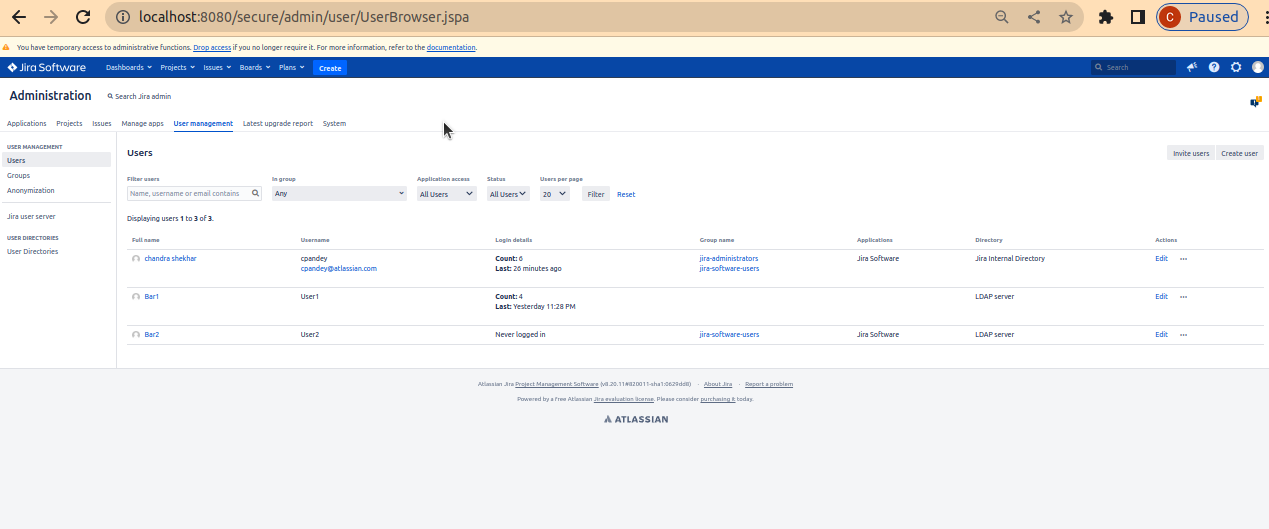Switch to the Issues admin tab
Image resolution: width=1269 pixels, height=529 pixels.
pos(102,124)
